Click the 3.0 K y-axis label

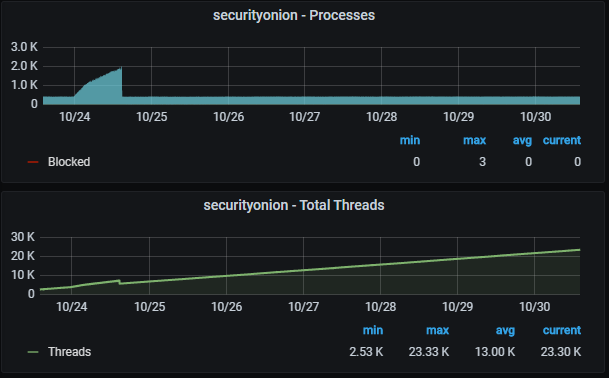click(24, 47)
